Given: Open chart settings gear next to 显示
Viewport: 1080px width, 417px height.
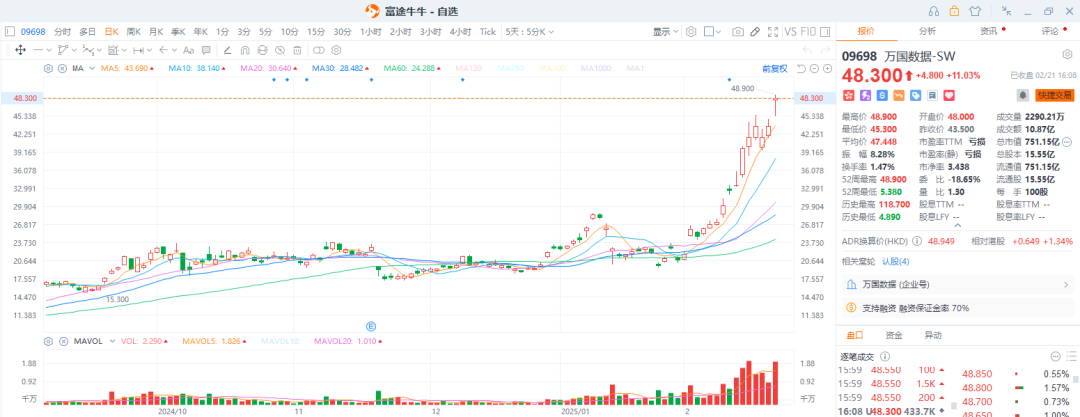Looking at the screenshot, I should click(691, 32).
